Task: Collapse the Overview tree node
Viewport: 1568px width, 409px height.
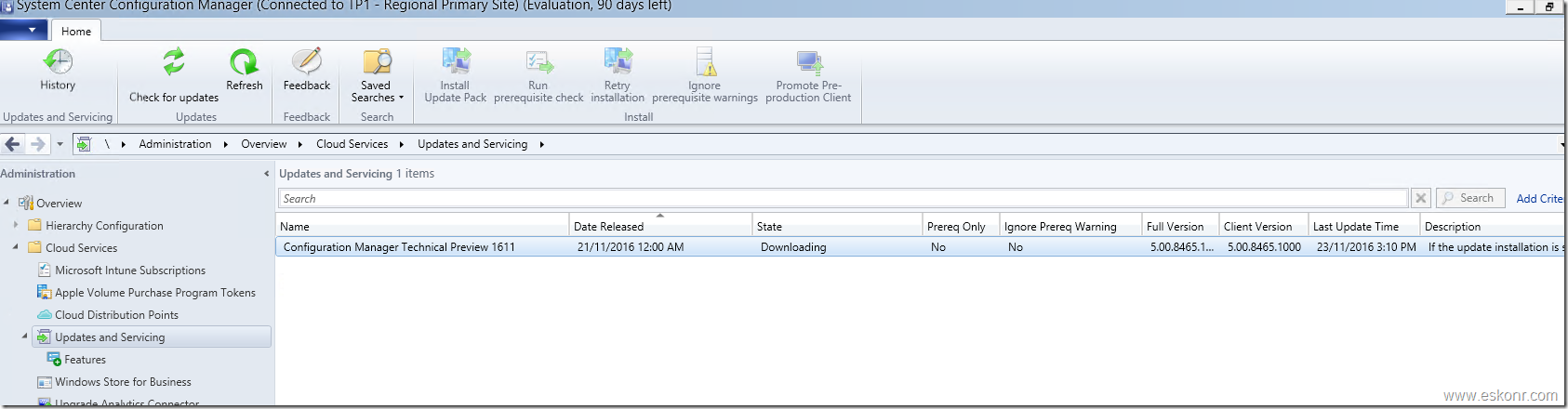Action: pyautogui.click(x=7, y=203)
